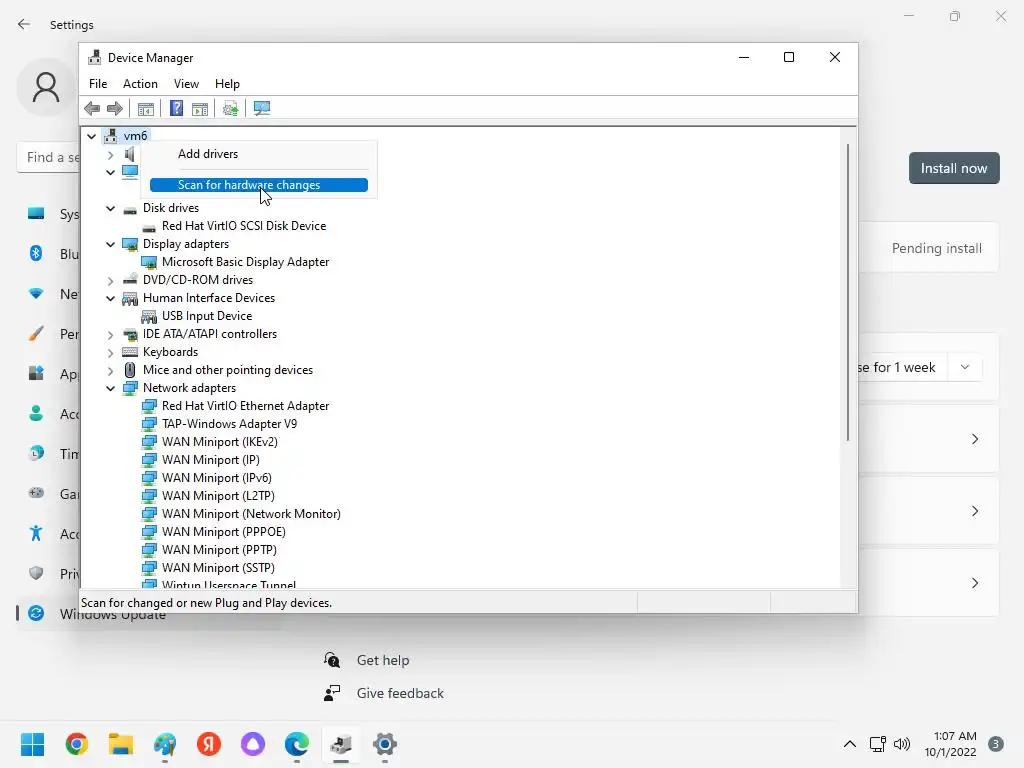Collapse the Network adapters category

click(110, 389)
